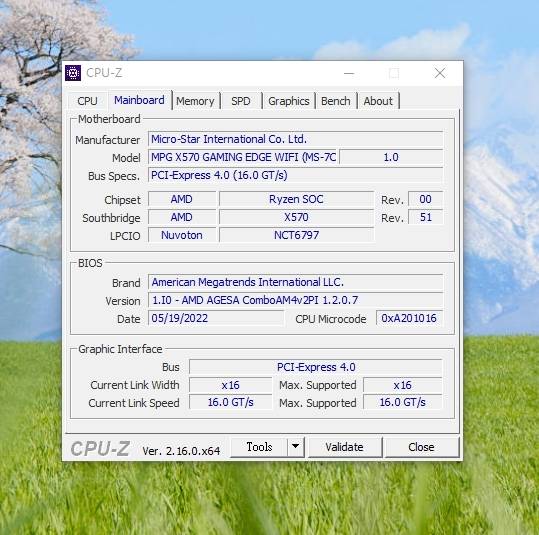539x535 pixels.
Task: Minimize the CPU-Z window
Action: click(349, 73)
